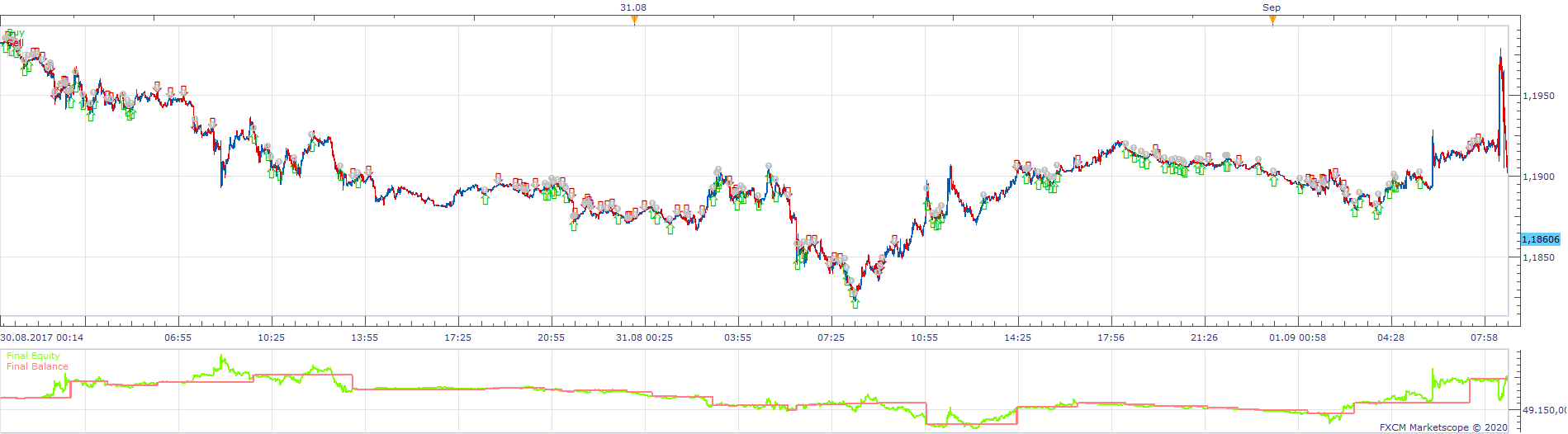The image size is (1568, 434).
Task: Click the 21:26 time axis label
Action: coord(1204,337)
